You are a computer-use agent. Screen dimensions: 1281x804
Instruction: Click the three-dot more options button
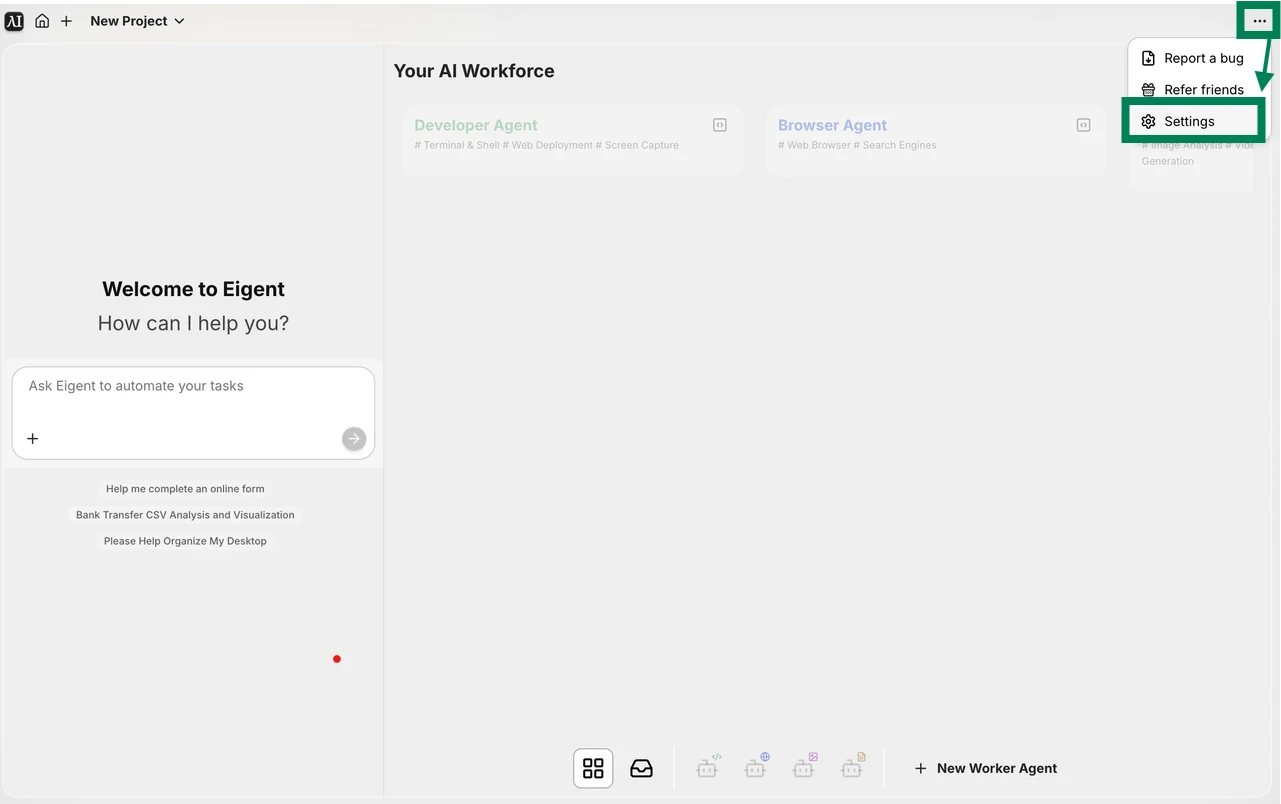pos(1259,21)
